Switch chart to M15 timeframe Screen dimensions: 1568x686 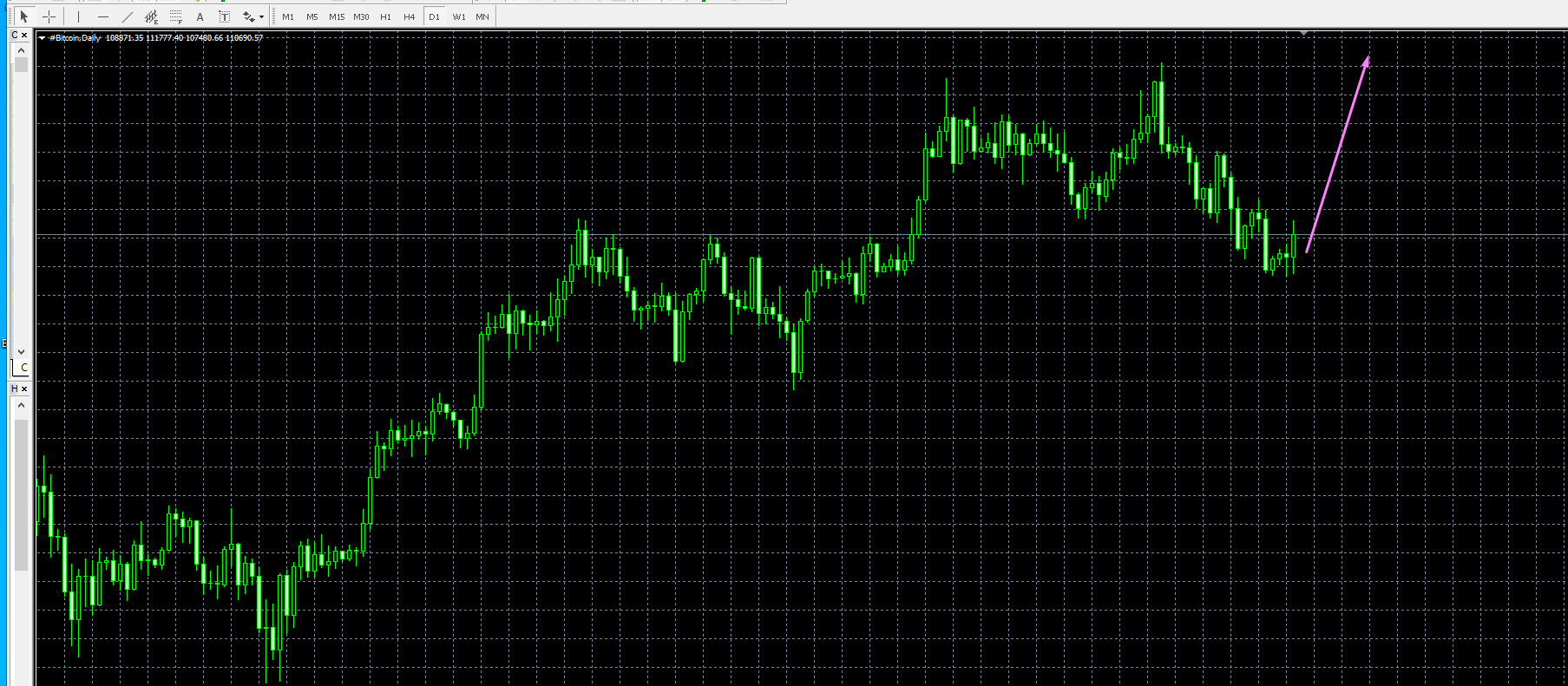[337, 16]
